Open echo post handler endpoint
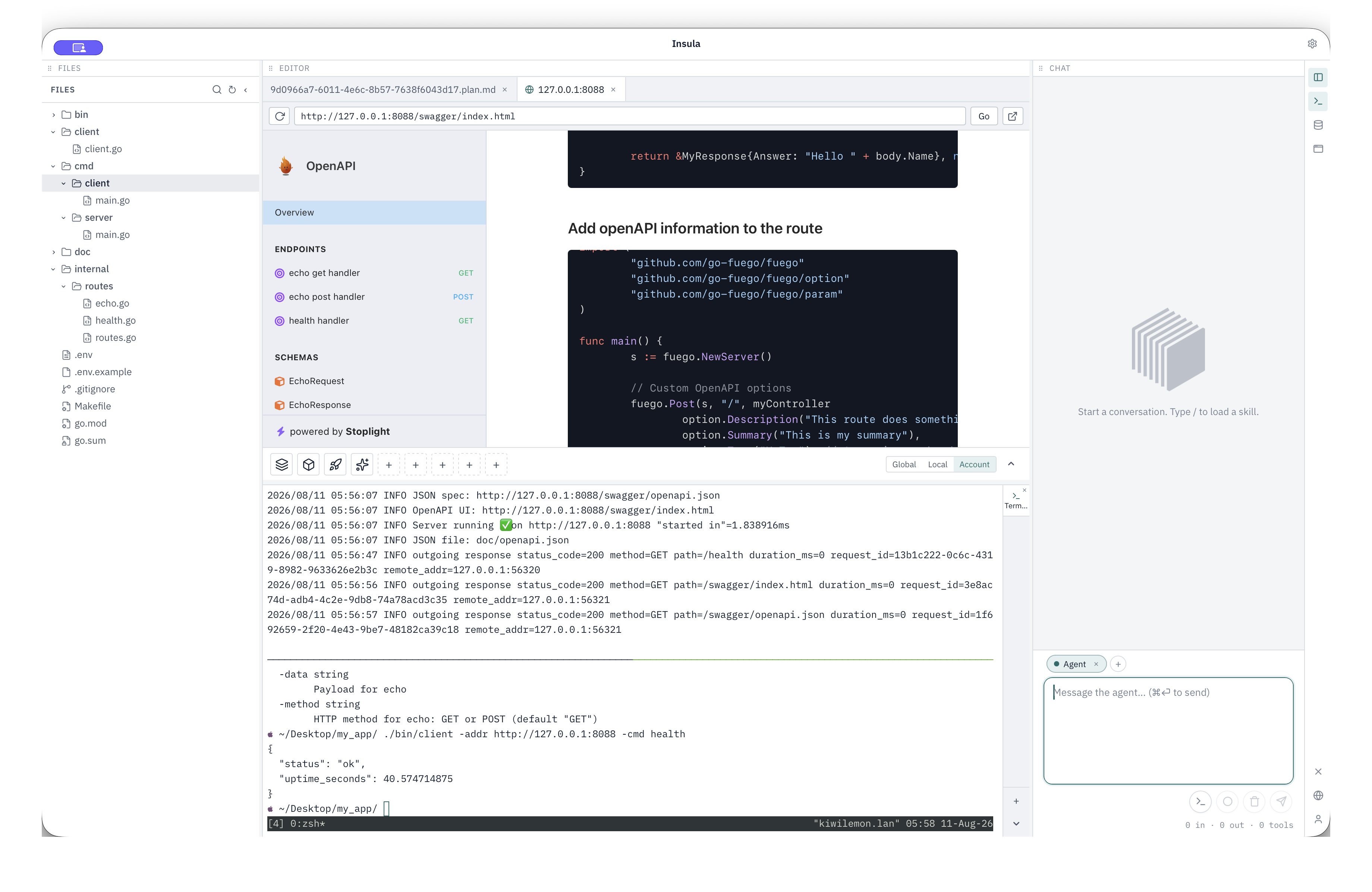This screenshot has height=892, width=1372. point(374,297)
